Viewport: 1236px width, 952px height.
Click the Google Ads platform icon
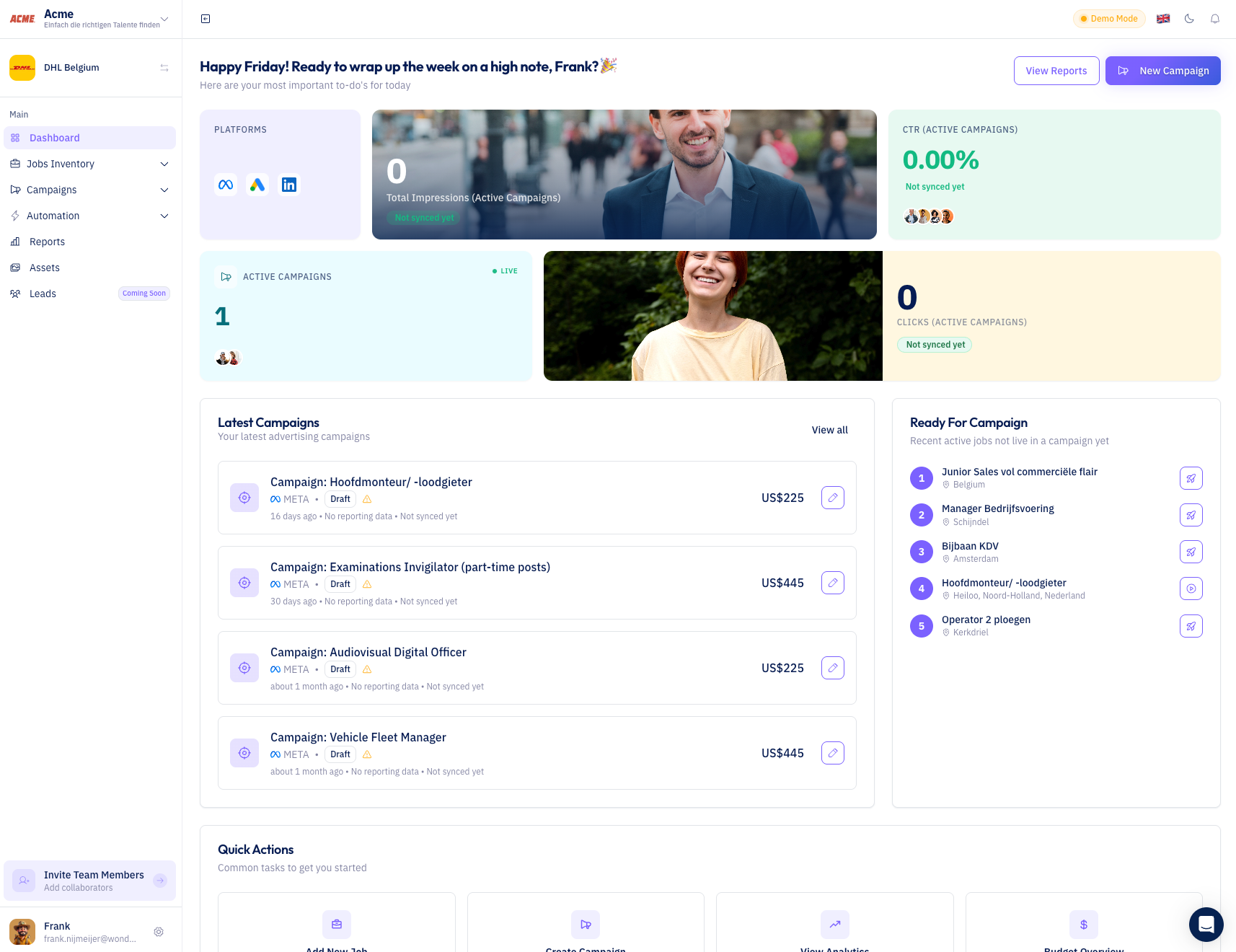pos(257,185)
